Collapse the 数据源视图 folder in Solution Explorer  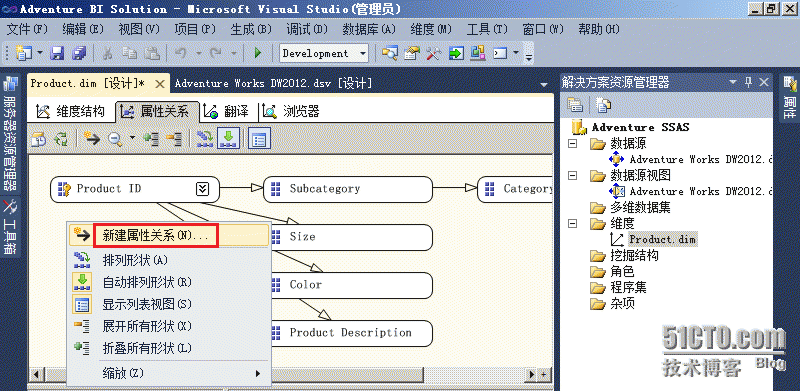click(572, 176)
